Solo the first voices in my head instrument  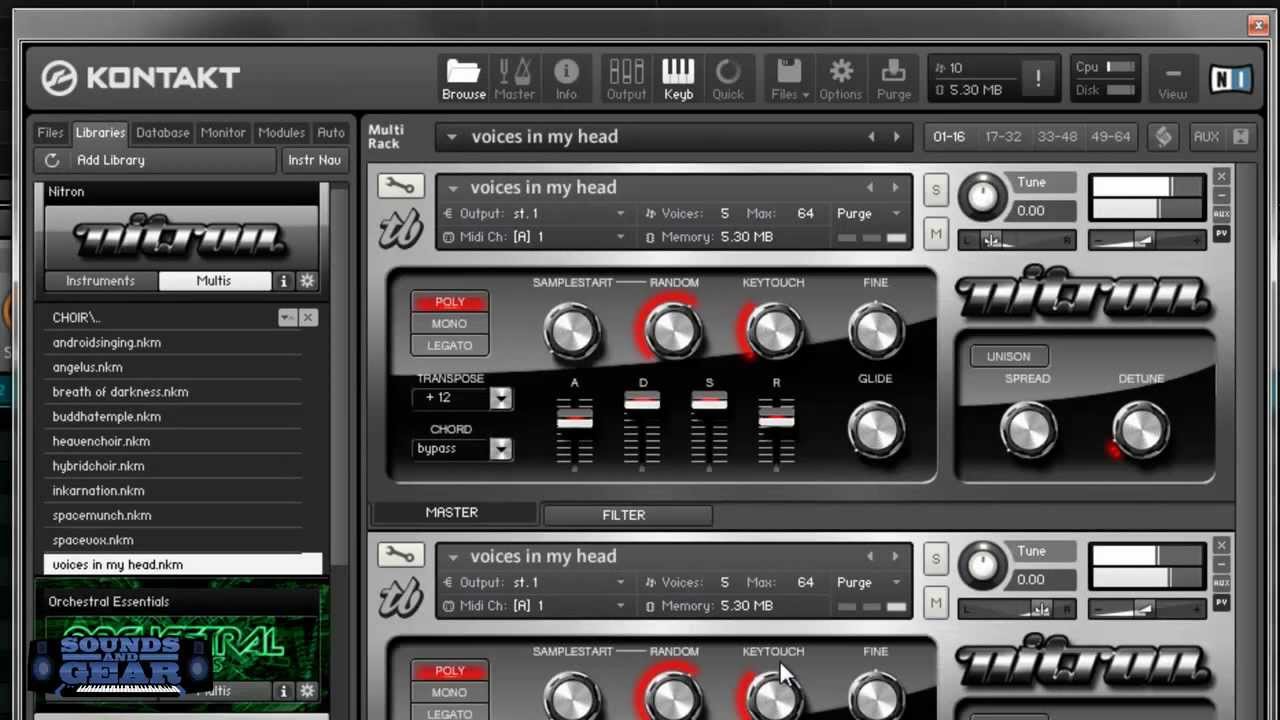pos(936,190)
